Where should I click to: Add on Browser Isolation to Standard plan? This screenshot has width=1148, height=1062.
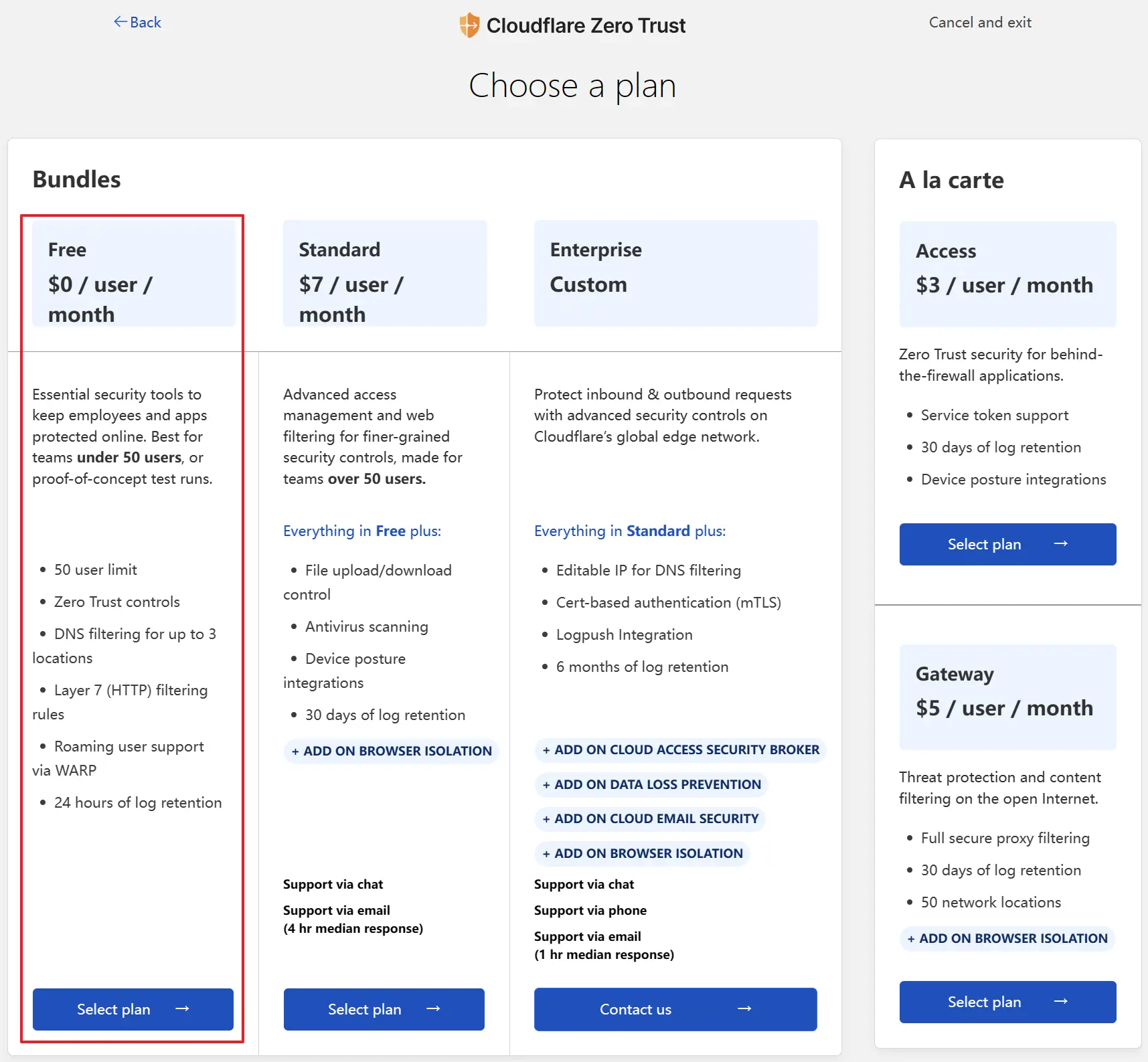point(392,751)
